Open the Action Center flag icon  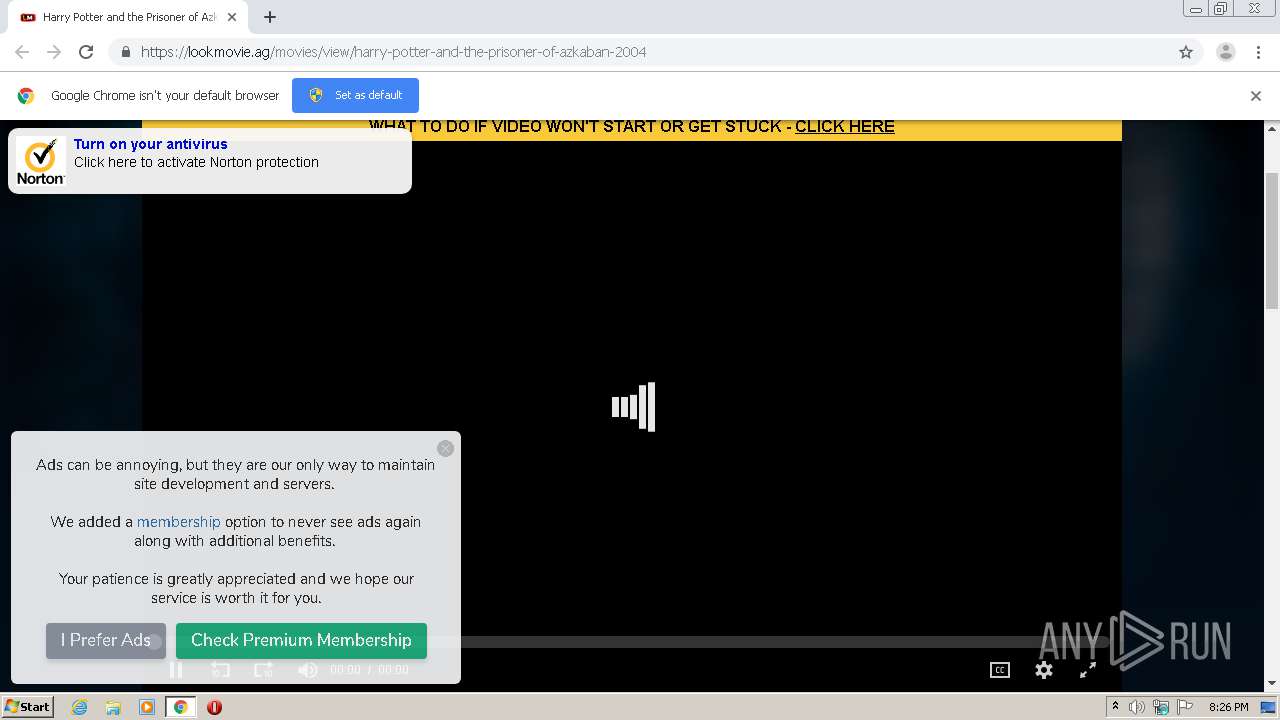point(1184,707)
